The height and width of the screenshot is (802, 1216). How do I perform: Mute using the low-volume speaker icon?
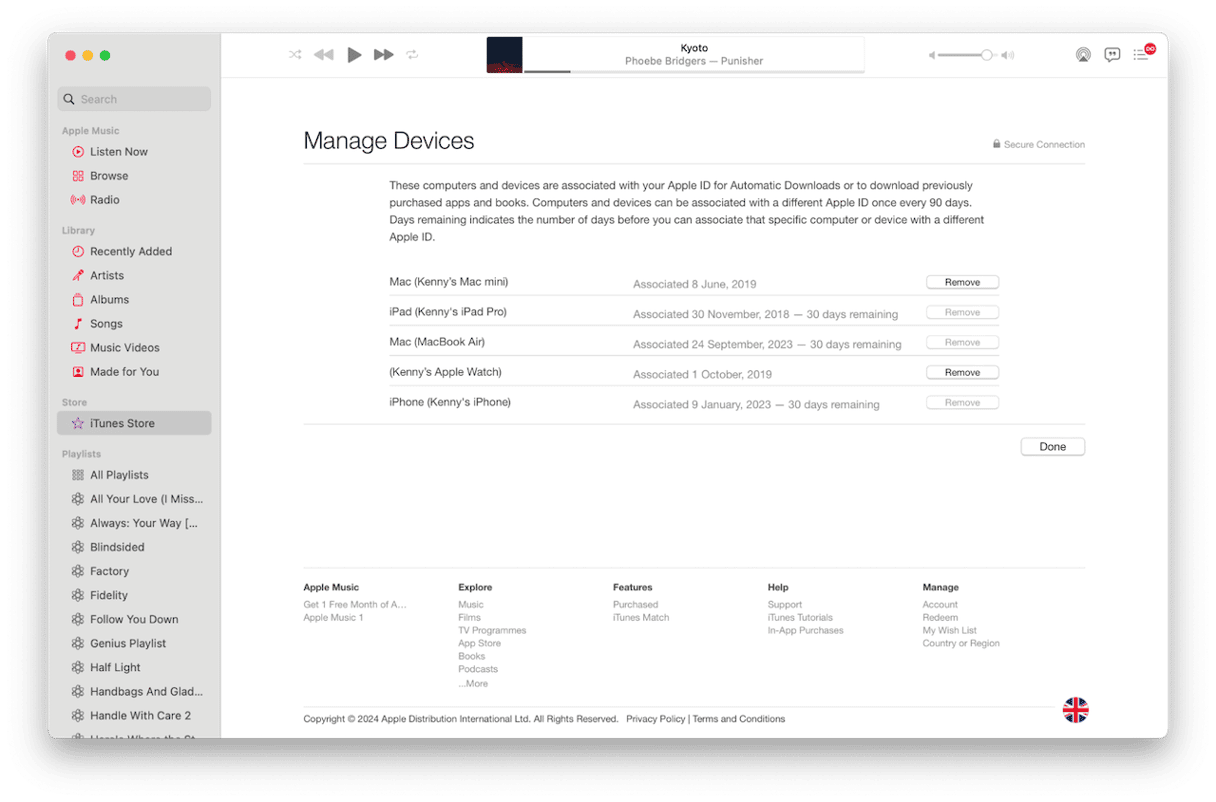932,55
